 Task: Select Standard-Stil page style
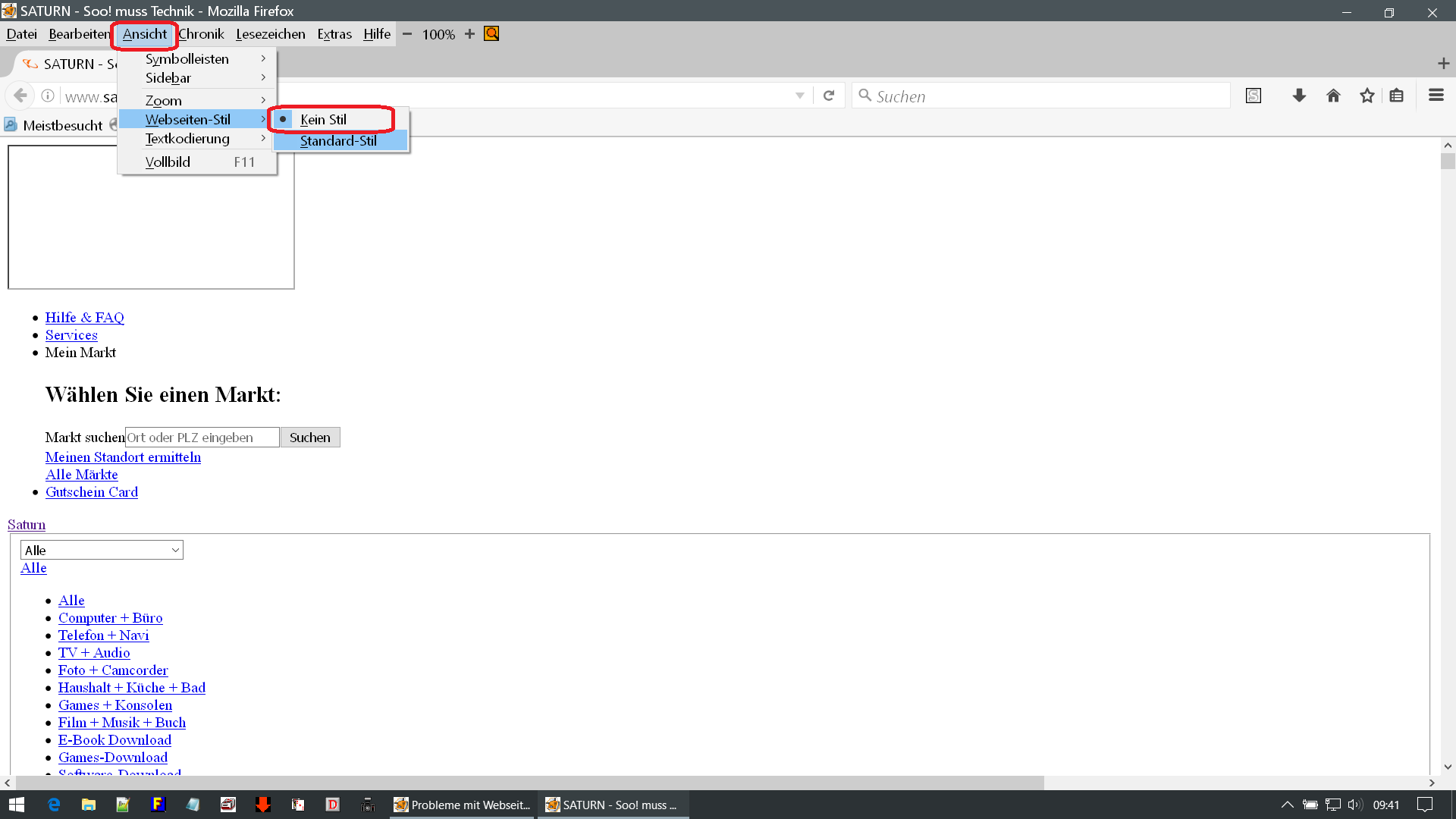(x=338, y=141)
